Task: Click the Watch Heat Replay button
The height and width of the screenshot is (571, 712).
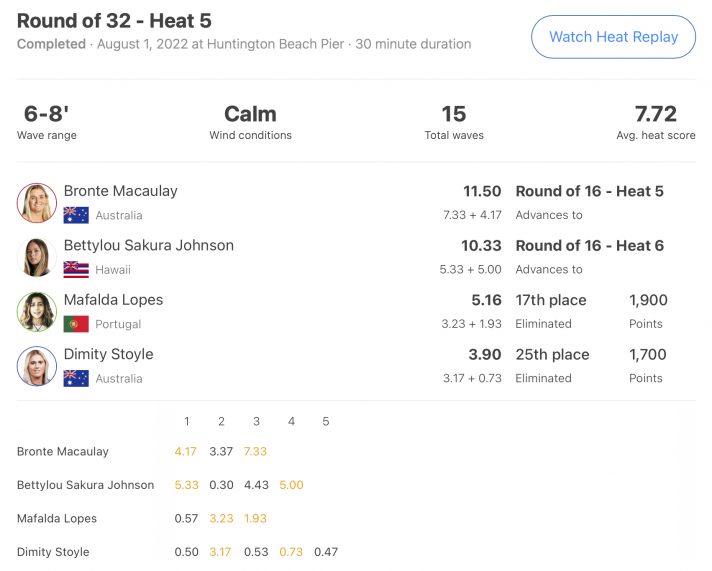Action: [x=613, y=37]
